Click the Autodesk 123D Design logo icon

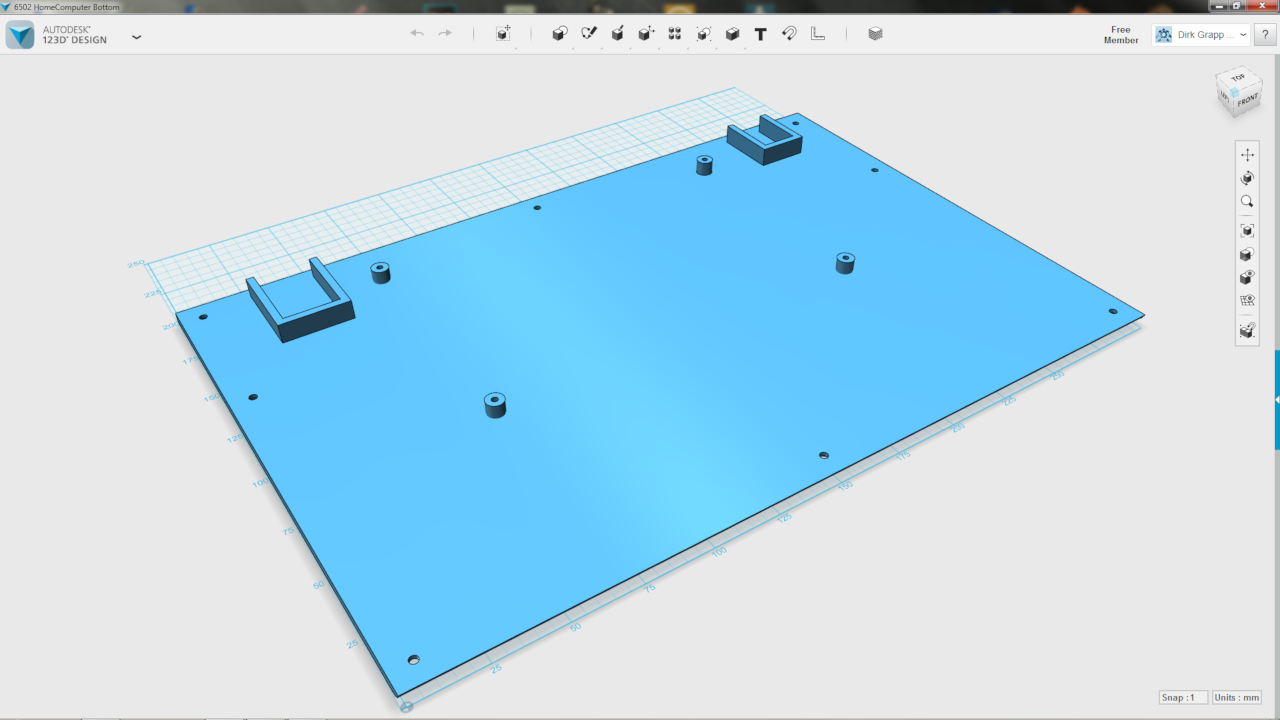(x=20, y=35)
